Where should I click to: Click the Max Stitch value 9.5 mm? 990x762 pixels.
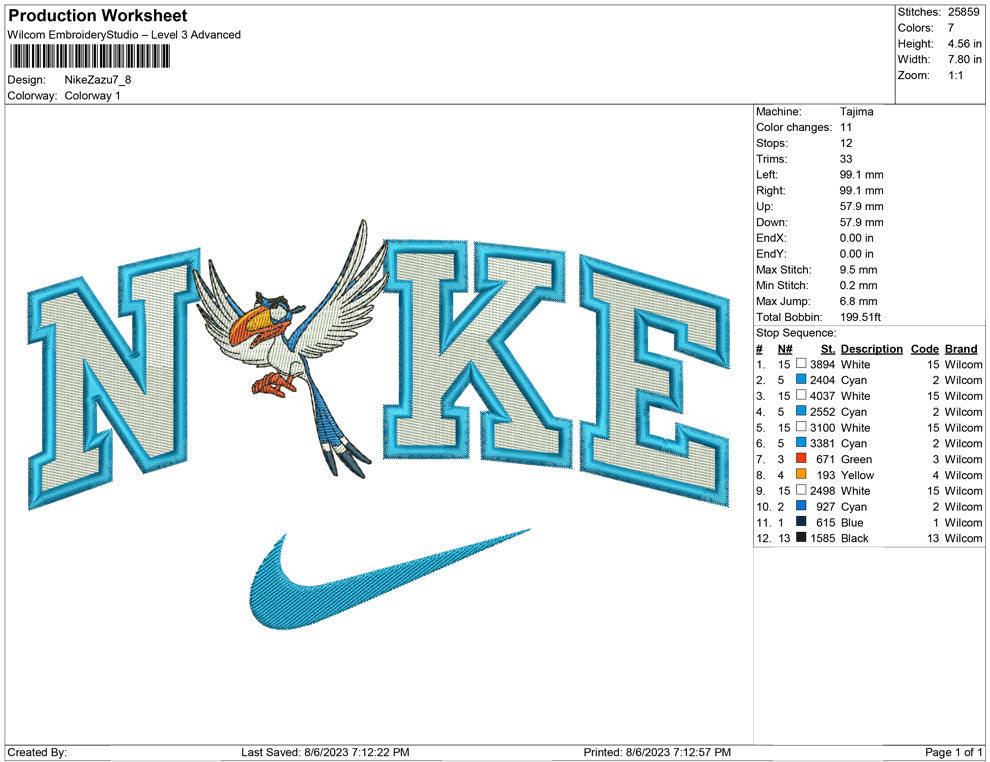(x=859, y=270)
